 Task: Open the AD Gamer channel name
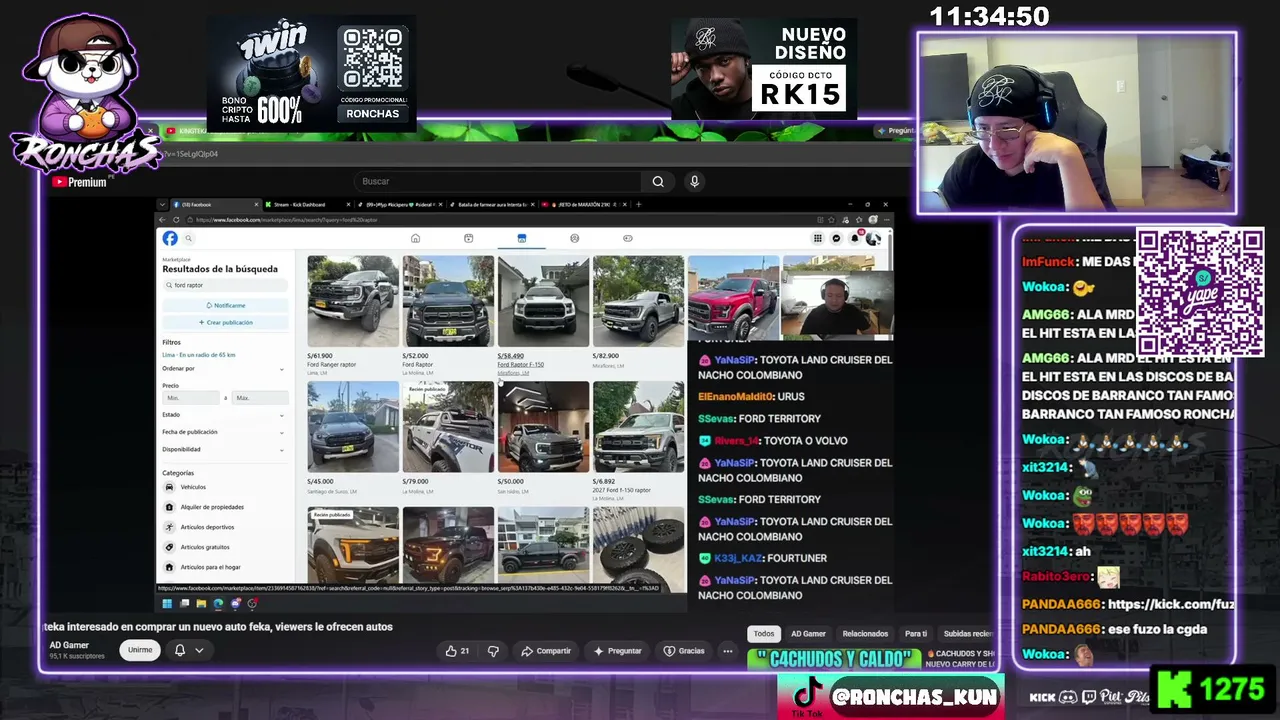pos(69,645)
